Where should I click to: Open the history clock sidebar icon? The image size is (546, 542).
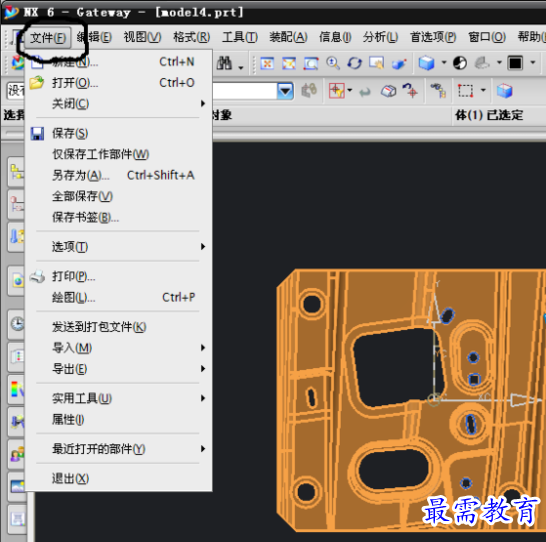[17, 324]
